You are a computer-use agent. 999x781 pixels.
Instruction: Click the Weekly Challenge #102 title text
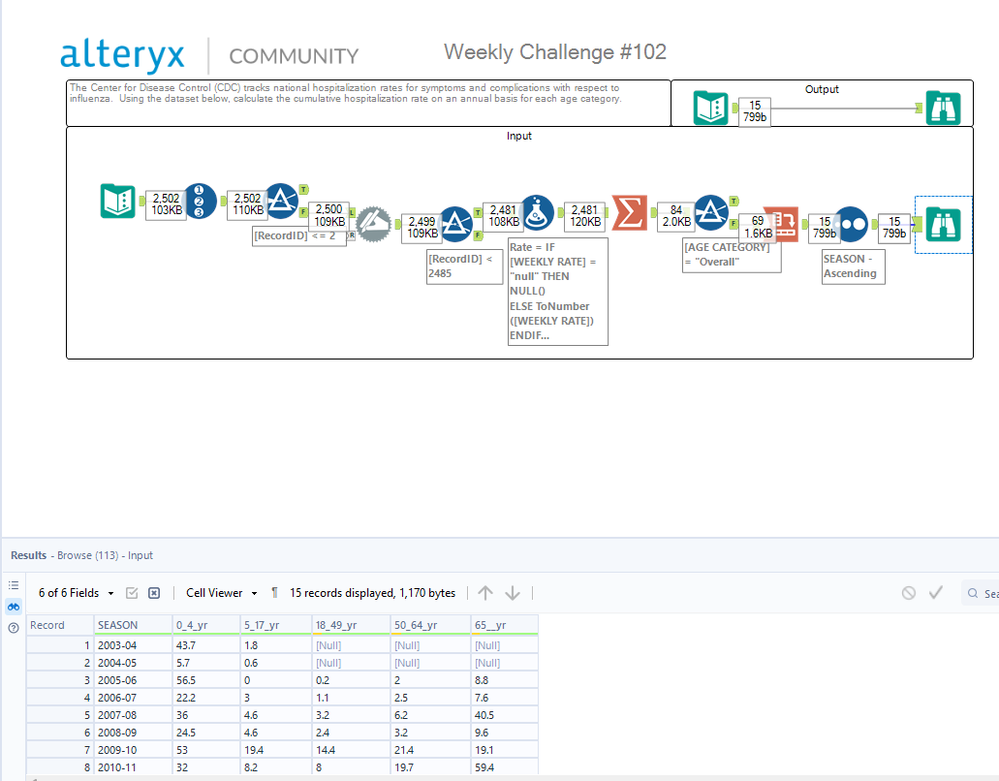tap(555, 52)
